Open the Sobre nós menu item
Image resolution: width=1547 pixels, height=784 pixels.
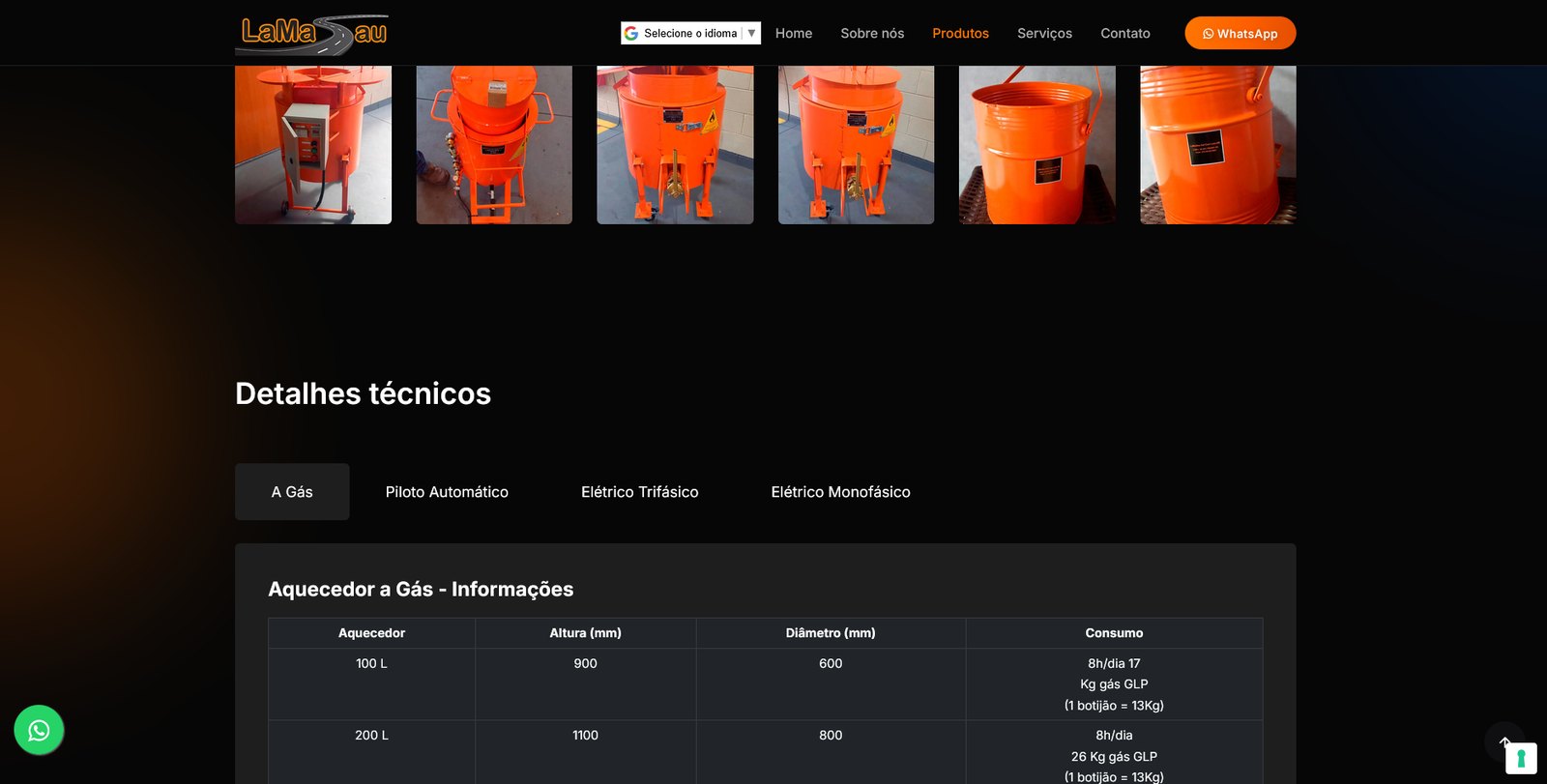[x=872, y=33]
